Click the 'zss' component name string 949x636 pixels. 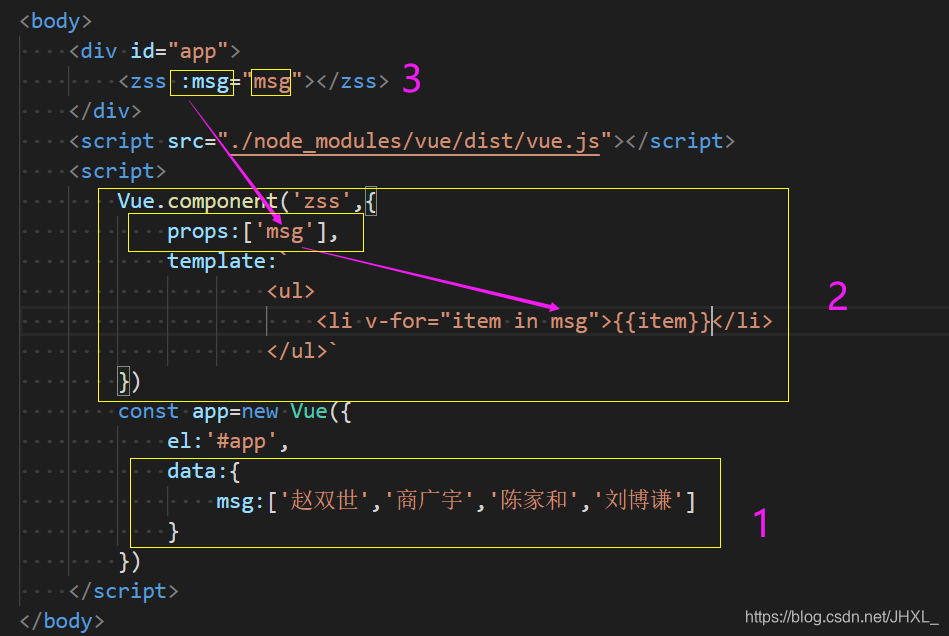pyautogui.click(x=322, y=202)
